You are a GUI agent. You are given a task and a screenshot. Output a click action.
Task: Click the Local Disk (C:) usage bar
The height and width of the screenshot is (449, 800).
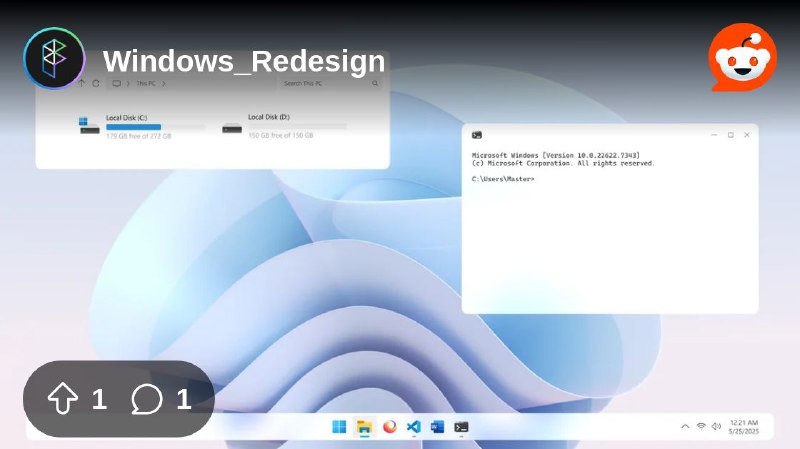156,127
